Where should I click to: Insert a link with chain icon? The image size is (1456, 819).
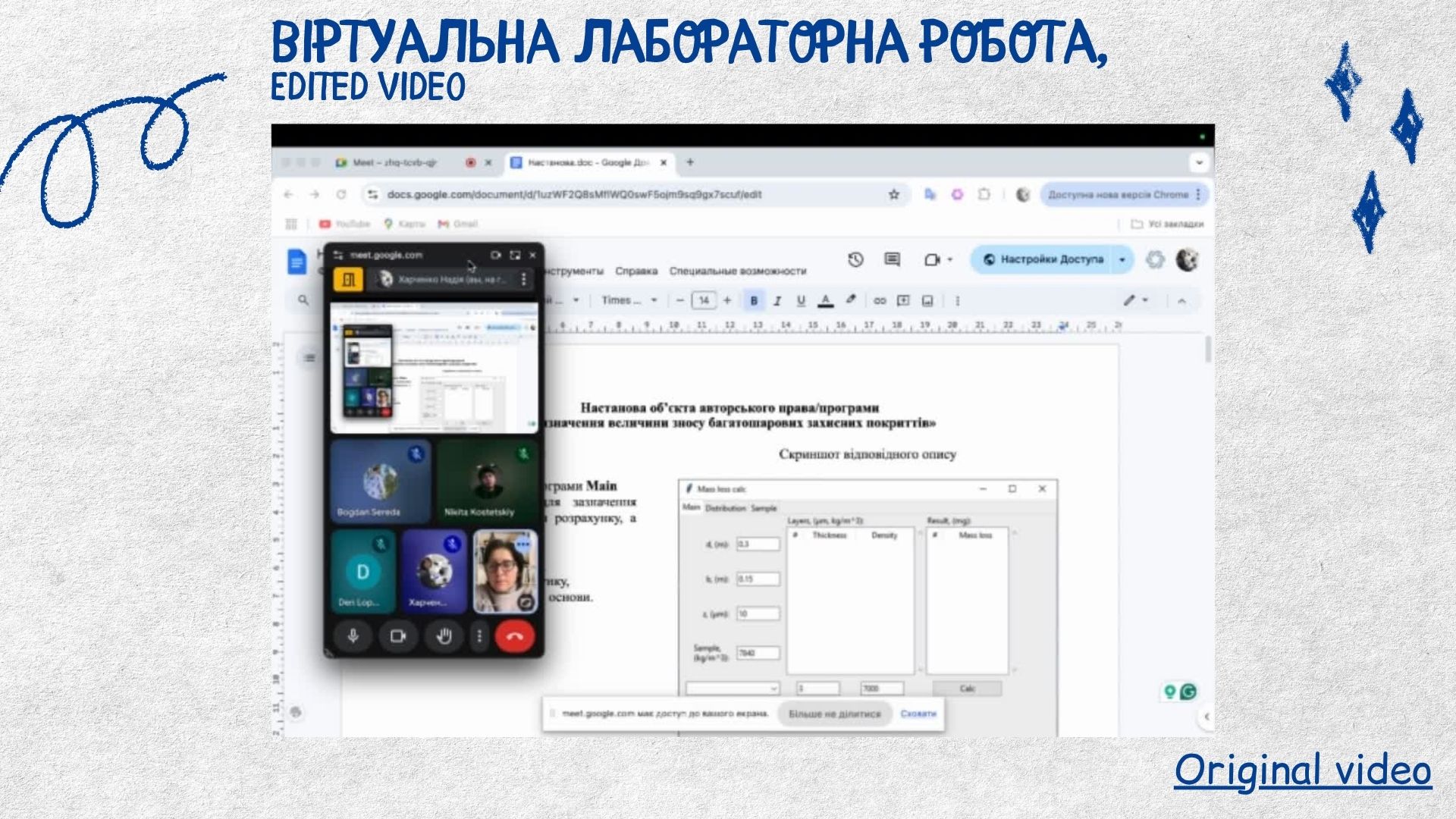pyautogui.click(x=880, y=300)
